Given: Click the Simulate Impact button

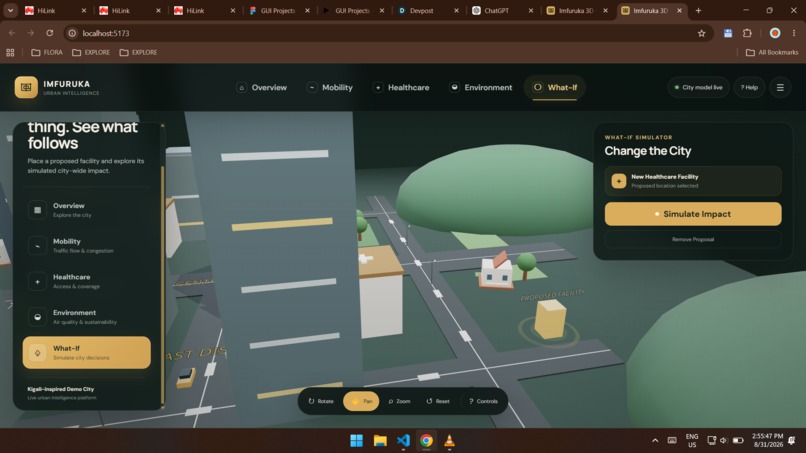Looking at the screenshot, I should pos(692,214).
